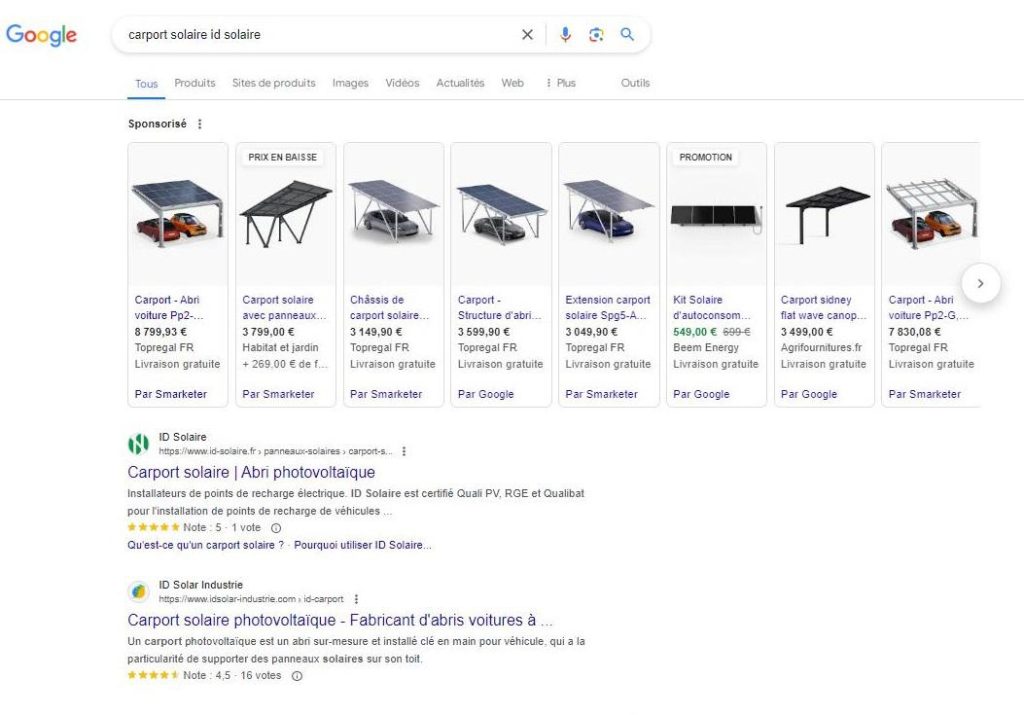The image size is (1024, 715).
Task: Expand the Plus menu in search tabs
Action: 560,83
